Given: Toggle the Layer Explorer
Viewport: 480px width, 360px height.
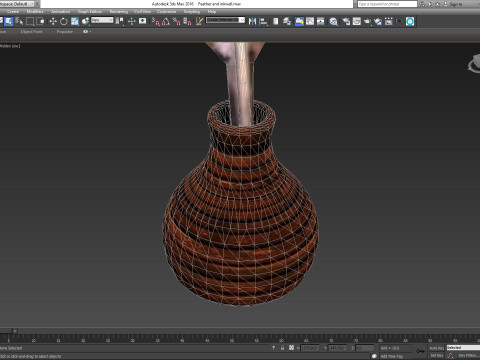Looking at the screenshot, I should 287,21.
